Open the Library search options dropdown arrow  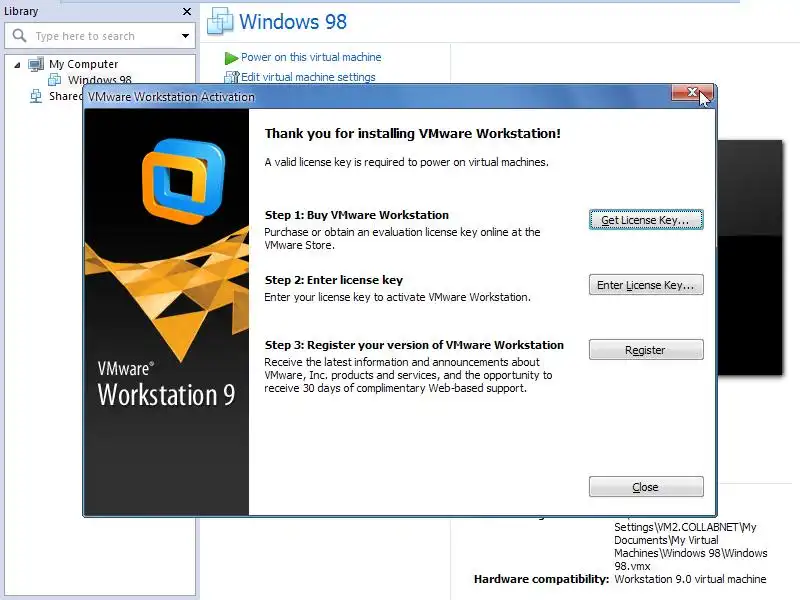(185, 36)
